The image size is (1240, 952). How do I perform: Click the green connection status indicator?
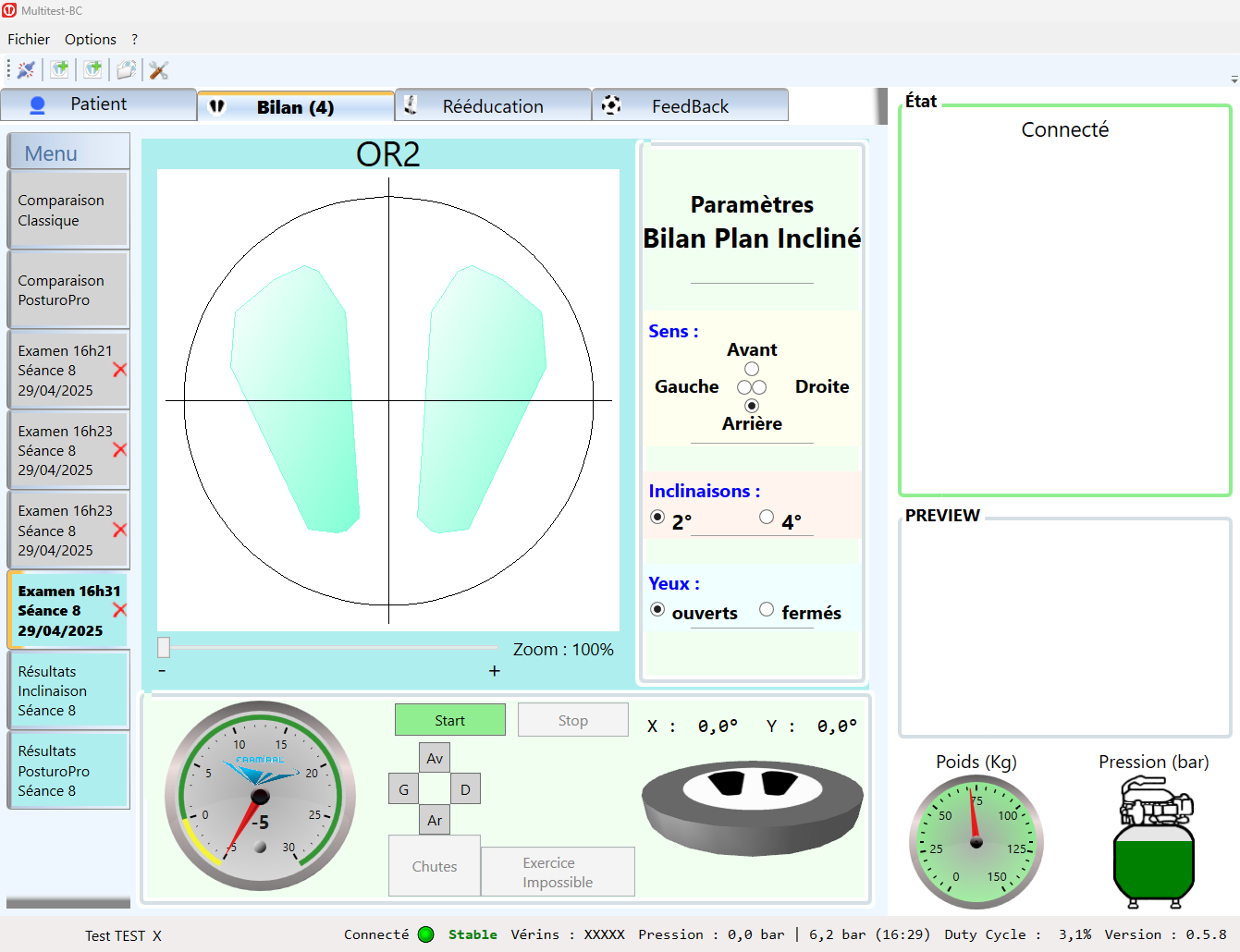point(426,934)
